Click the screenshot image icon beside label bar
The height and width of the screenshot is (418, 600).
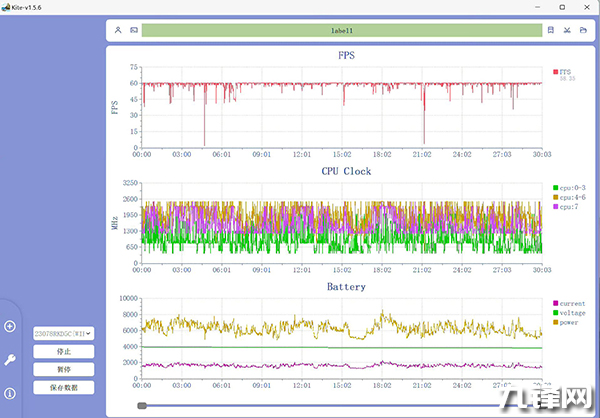[134, 31]
